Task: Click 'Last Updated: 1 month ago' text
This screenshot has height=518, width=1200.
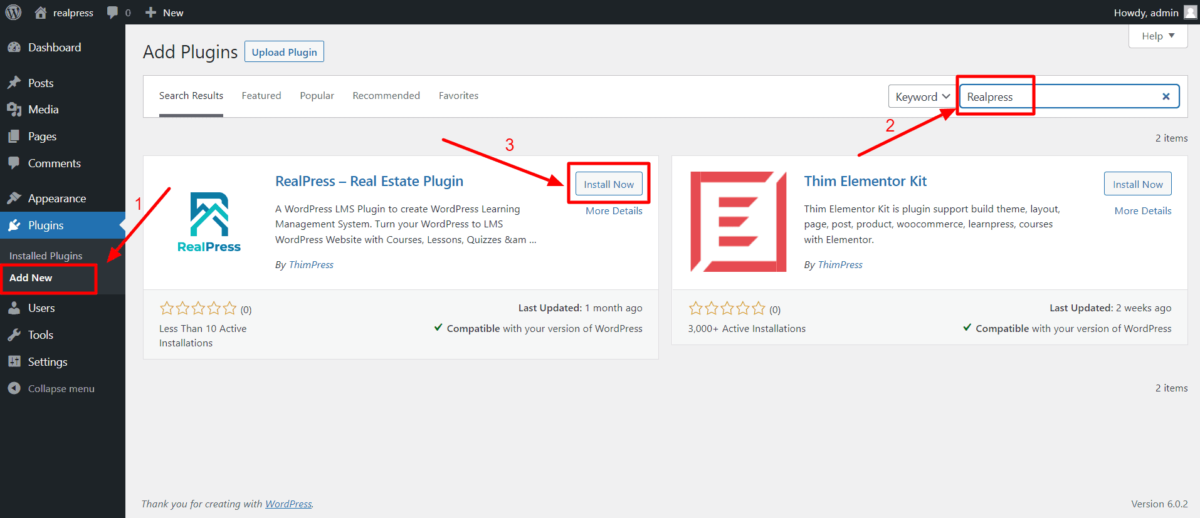Action: click(x=581, y=308)
